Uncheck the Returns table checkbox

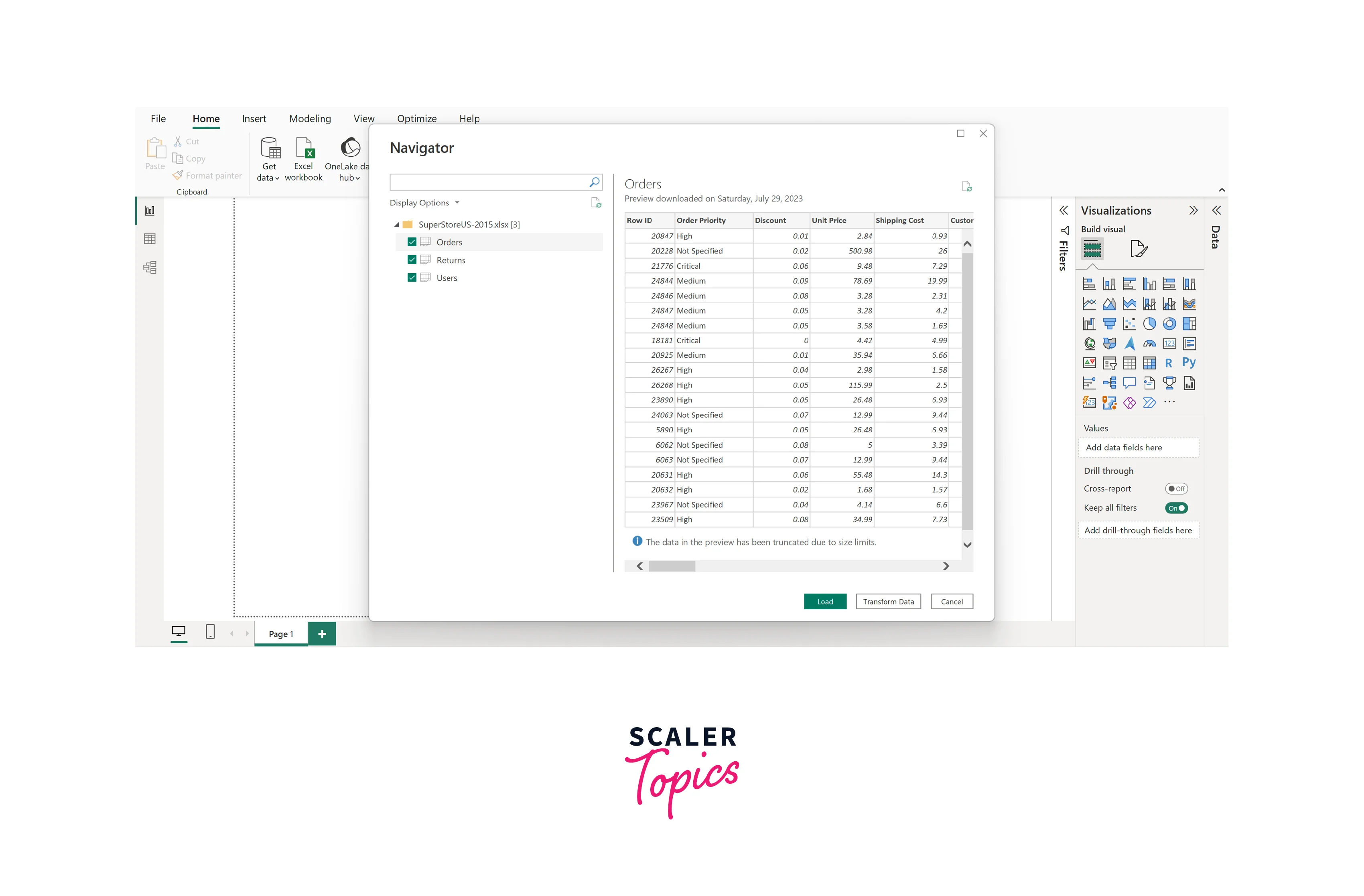(x=412, y=260)
